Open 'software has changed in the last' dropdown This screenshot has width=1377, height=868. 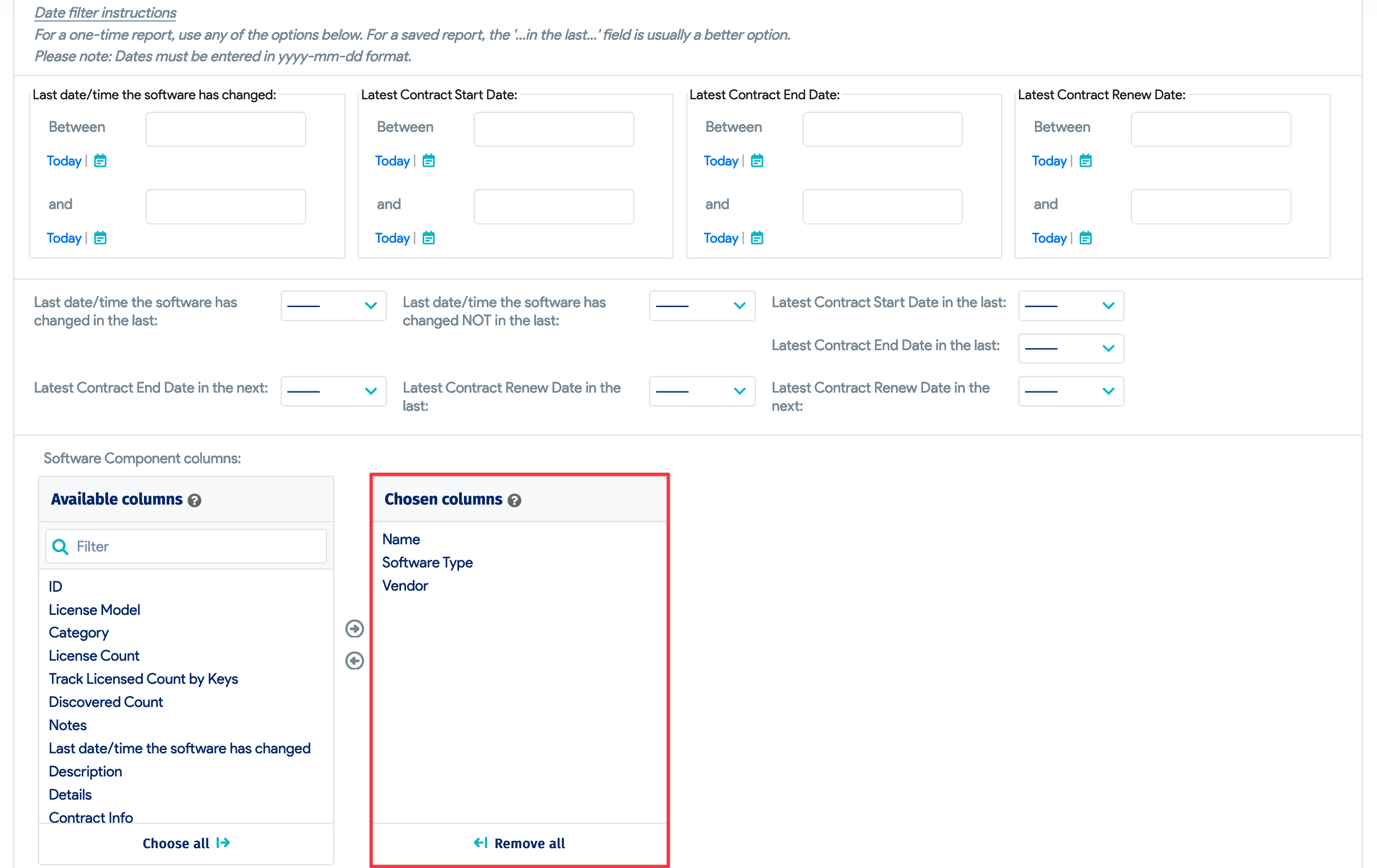click(333, 306)
